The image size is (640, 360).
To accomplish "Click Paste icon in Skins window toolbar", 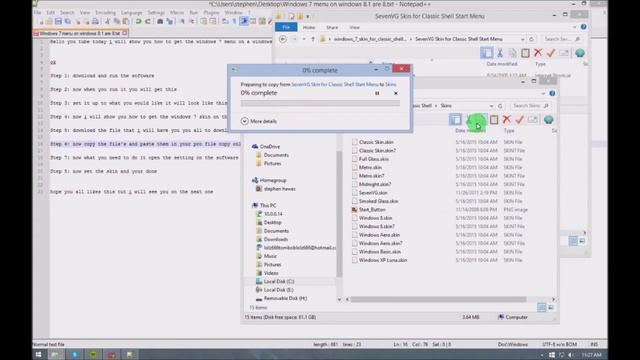I will coord(494,120).
